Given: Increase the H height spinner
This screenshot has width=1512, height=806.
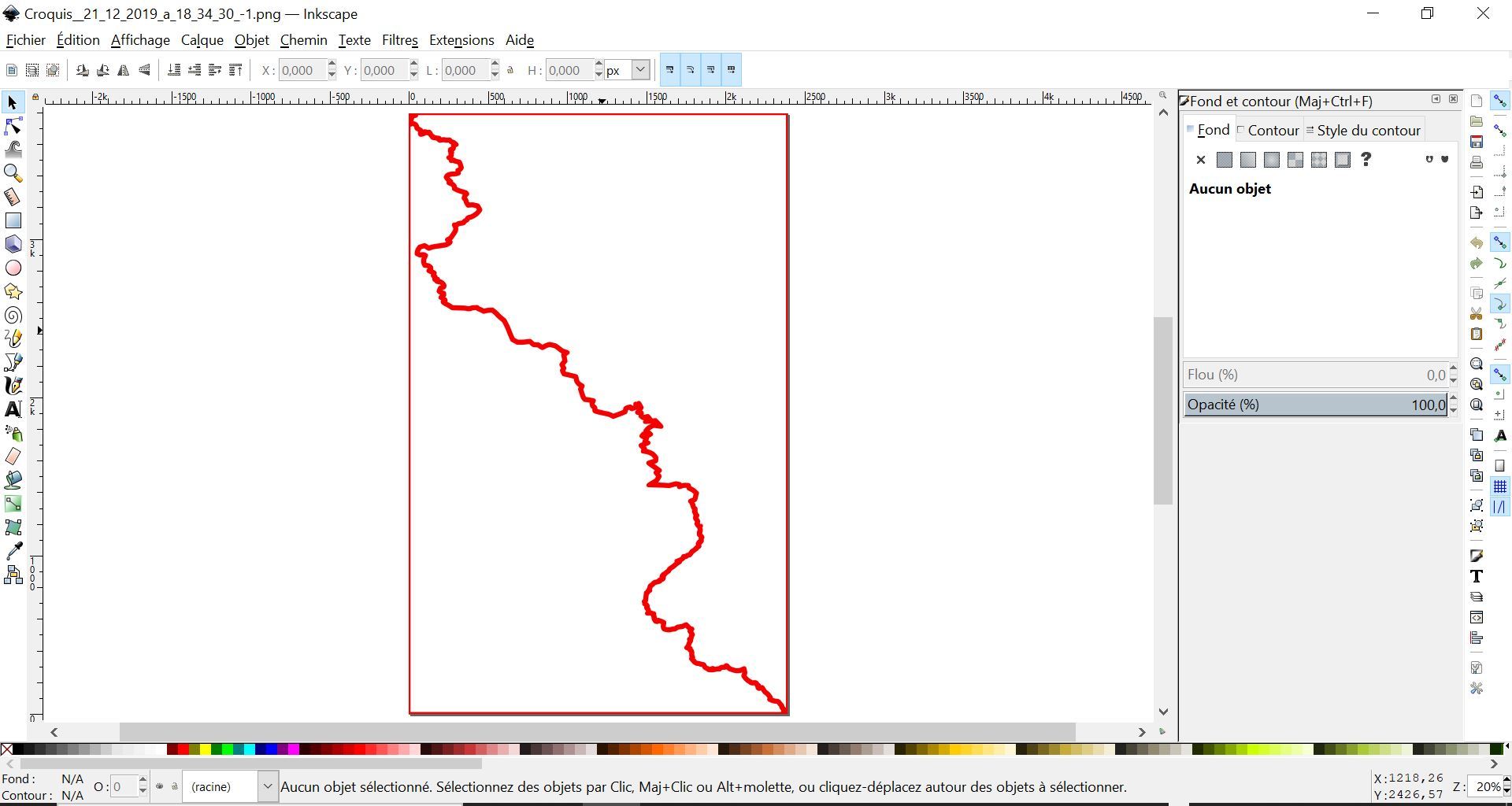Looking at the screenshot, I should (x=599, y=65).
